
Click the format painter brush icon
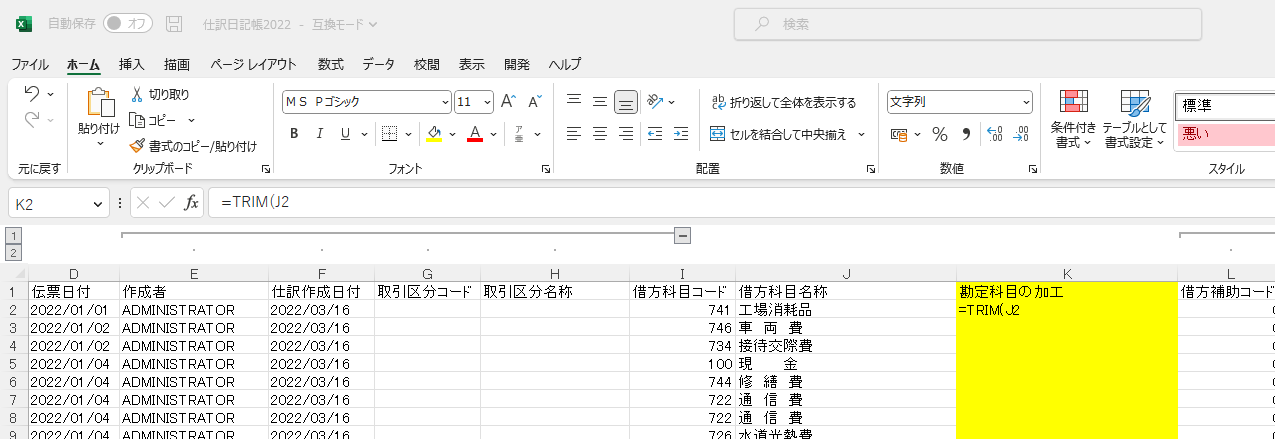point(139,146)
